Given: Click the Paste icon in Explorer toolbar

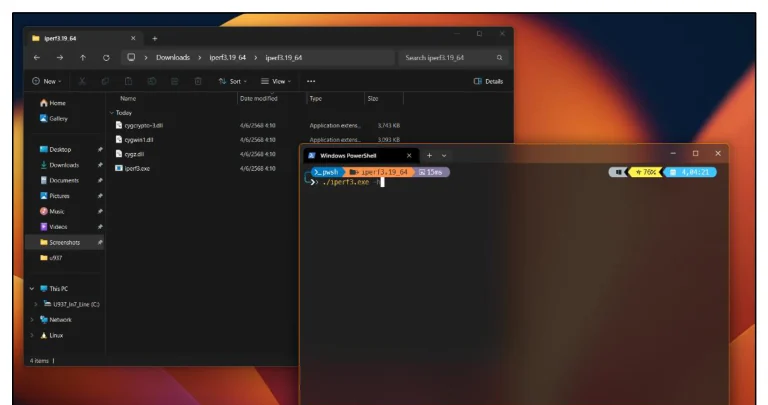Looking at the screenshot, I should coord(128,81).
